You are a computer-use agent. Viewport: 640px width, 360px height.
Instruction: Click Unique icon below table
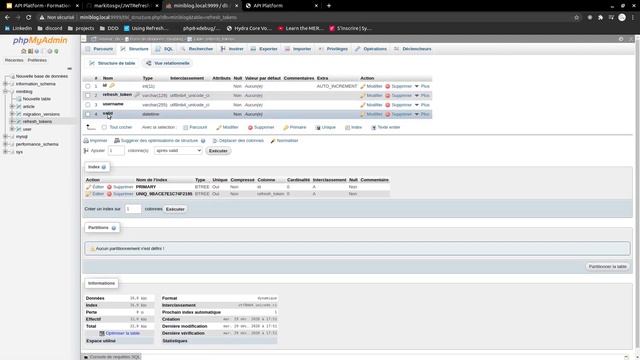[x=318, y=127]
